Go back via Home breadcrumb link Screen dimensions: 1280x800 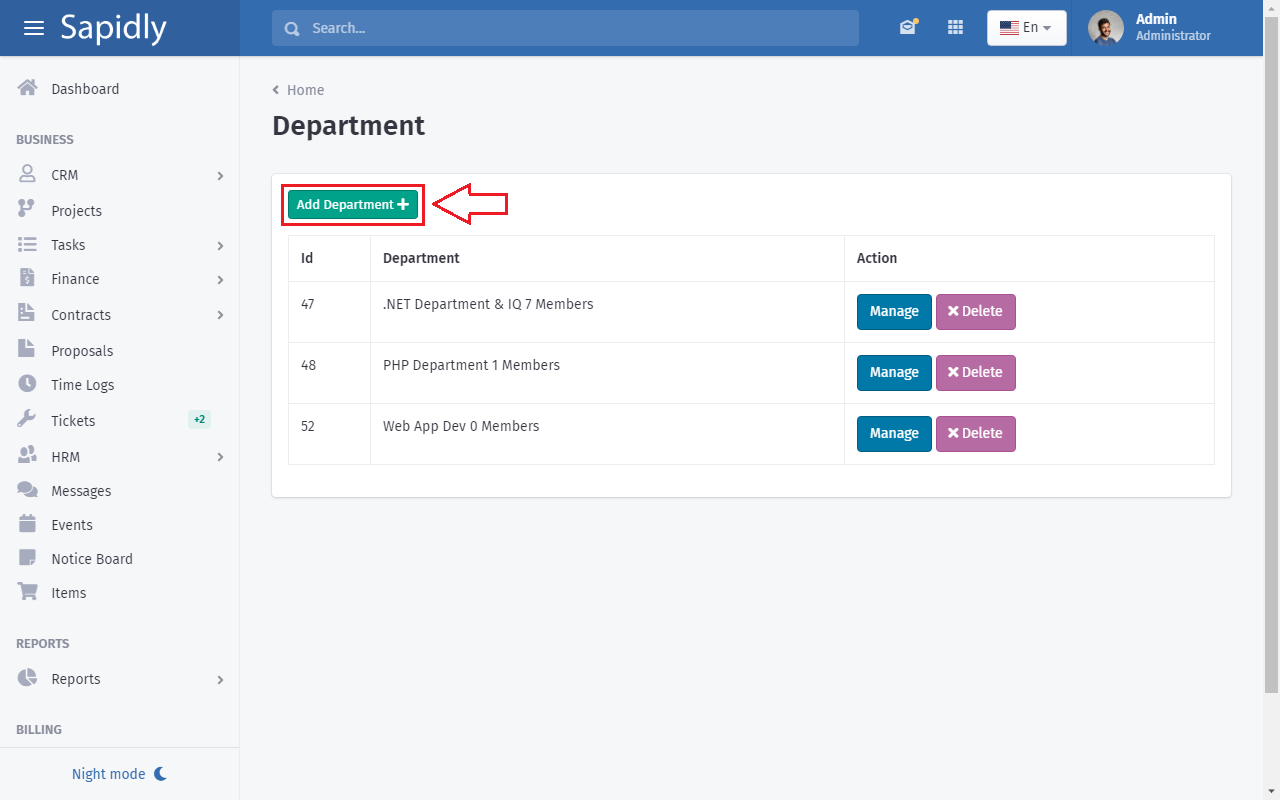click(x=305, y=90)
